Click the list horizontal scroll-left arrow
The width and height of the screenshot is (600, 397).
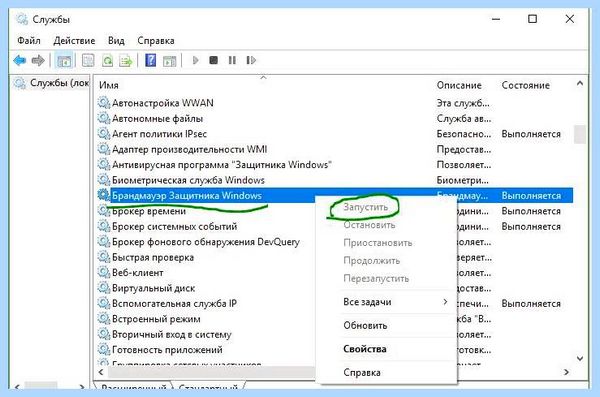tap(101, 372)
